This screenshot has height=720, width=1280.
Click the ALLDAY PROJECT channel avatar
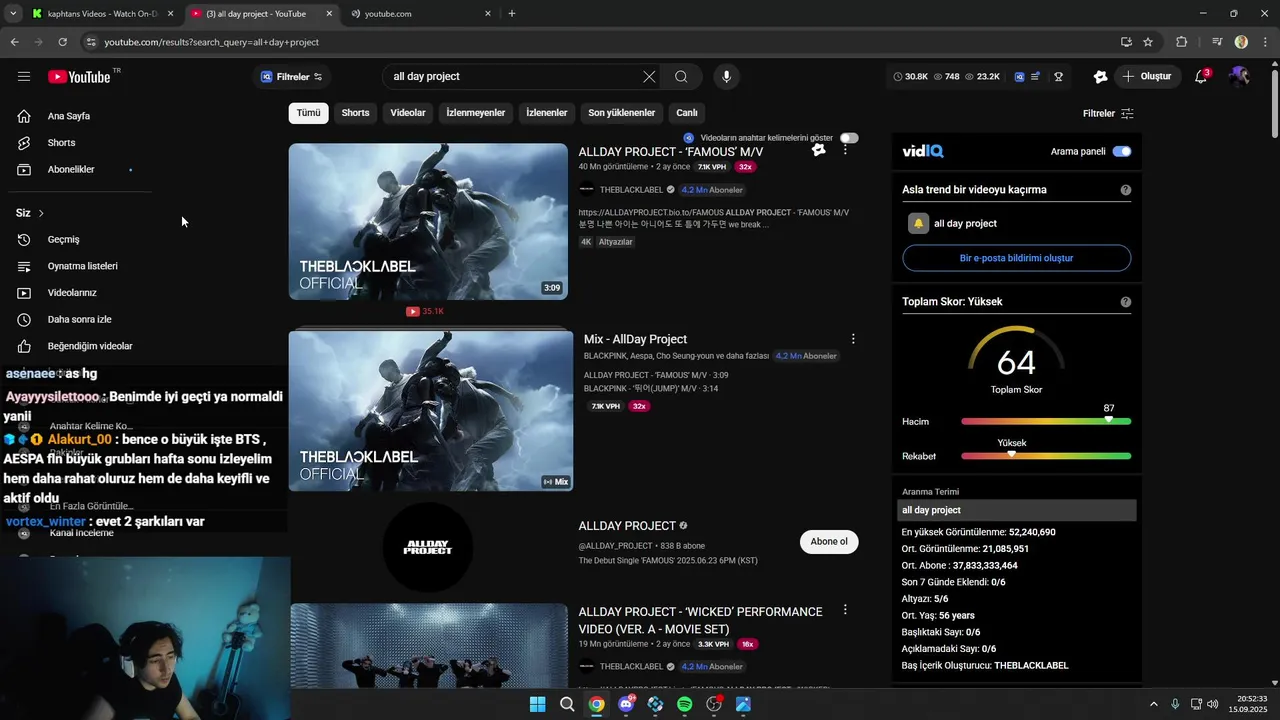428,547
